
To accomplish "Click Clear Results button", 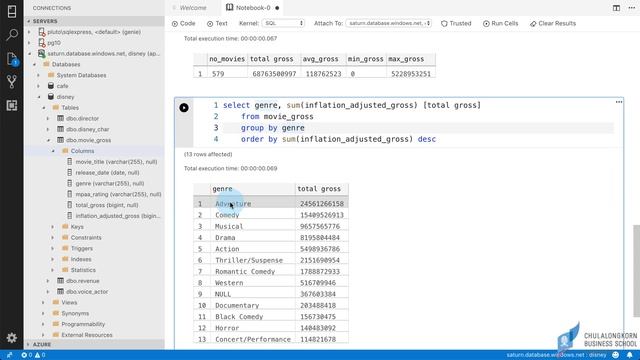I will 553,24.
